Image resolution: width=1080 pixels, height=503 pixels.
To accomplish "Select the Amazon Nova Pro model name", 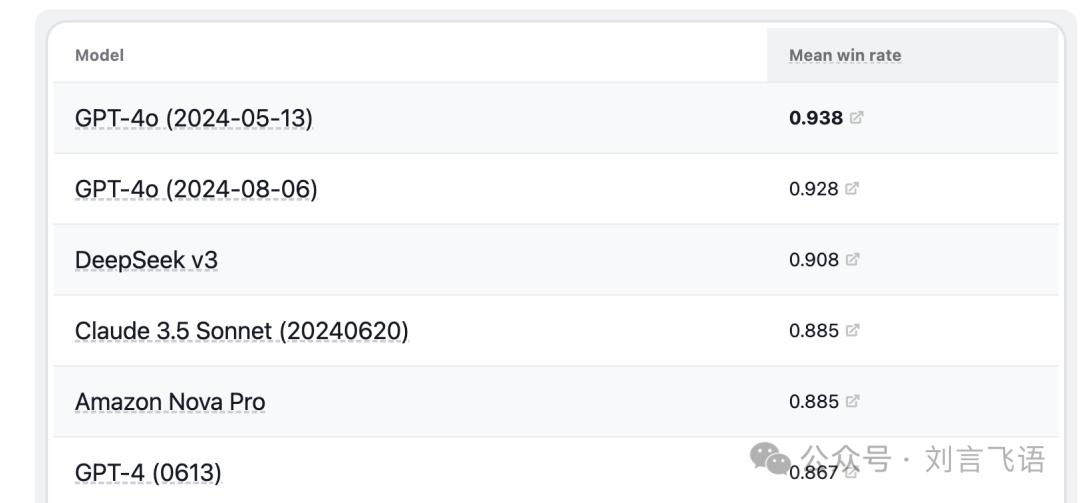I will (170, 402).
